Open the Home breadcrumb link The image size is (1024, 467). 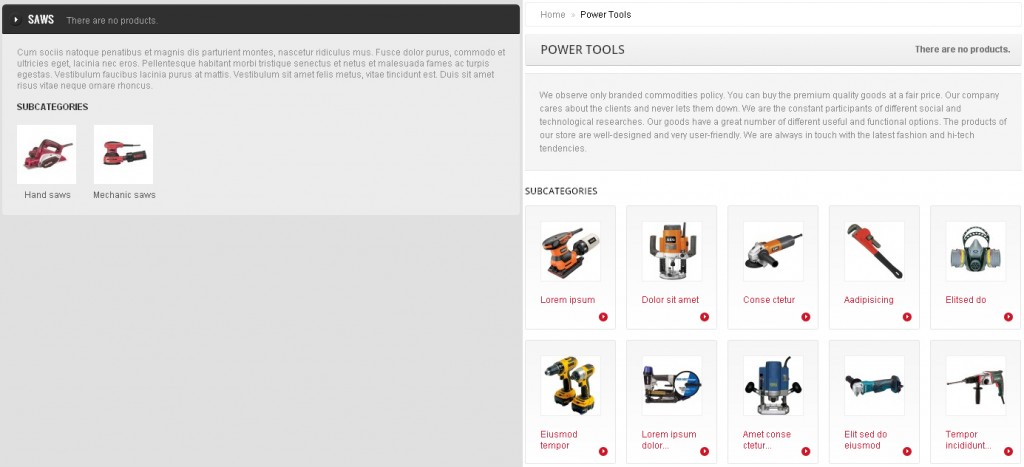pyautogui.click(x=553, y=15)
